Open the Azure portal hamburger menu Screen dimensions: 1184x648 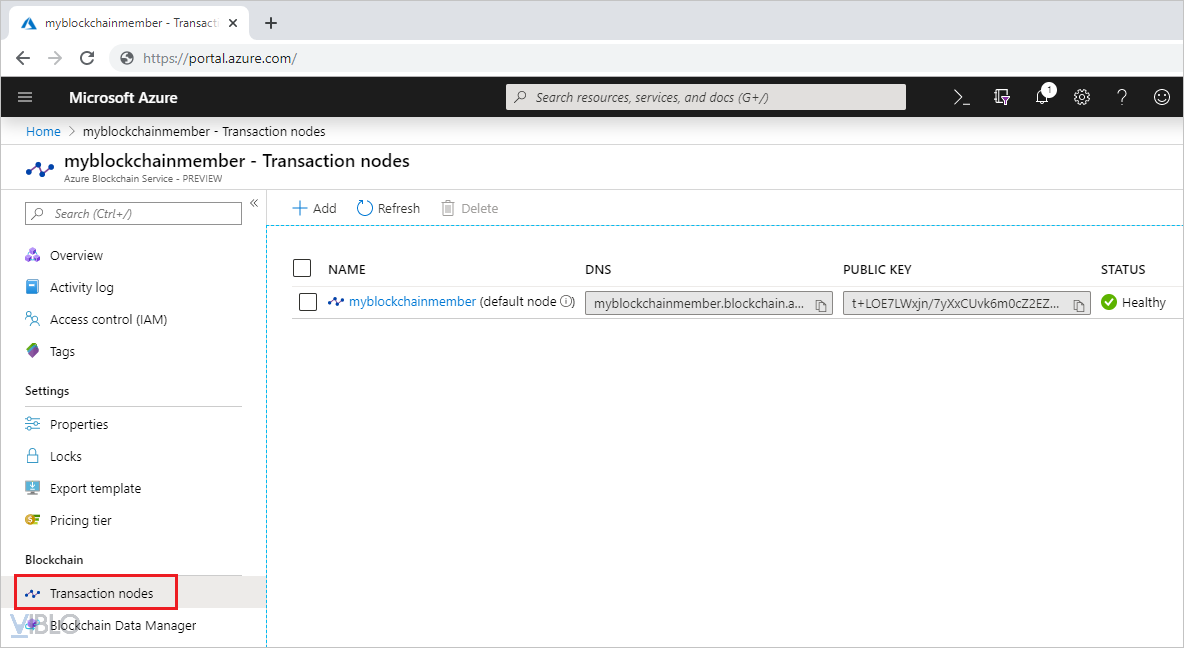click(x=25, y=97)
